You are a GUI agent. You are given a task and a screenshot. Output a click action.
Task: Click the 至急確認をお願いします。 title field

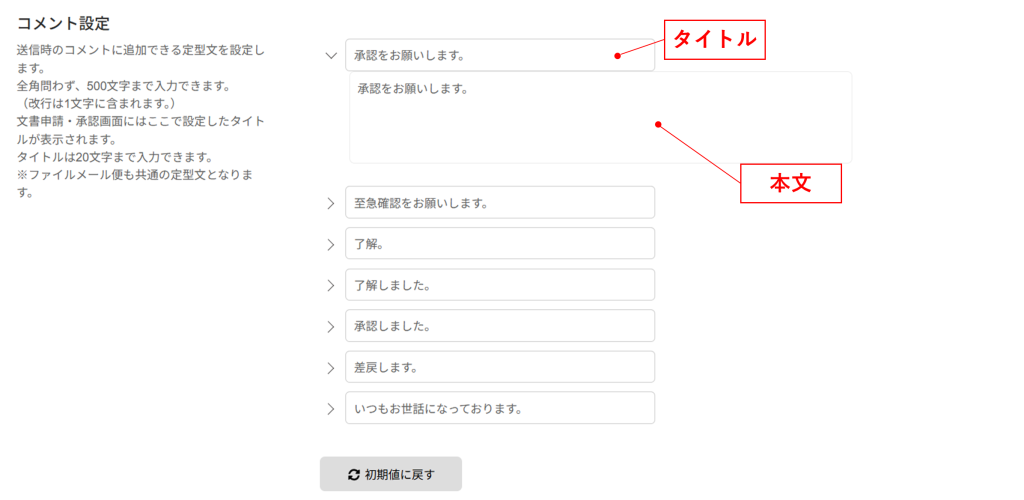coord(500,202)
